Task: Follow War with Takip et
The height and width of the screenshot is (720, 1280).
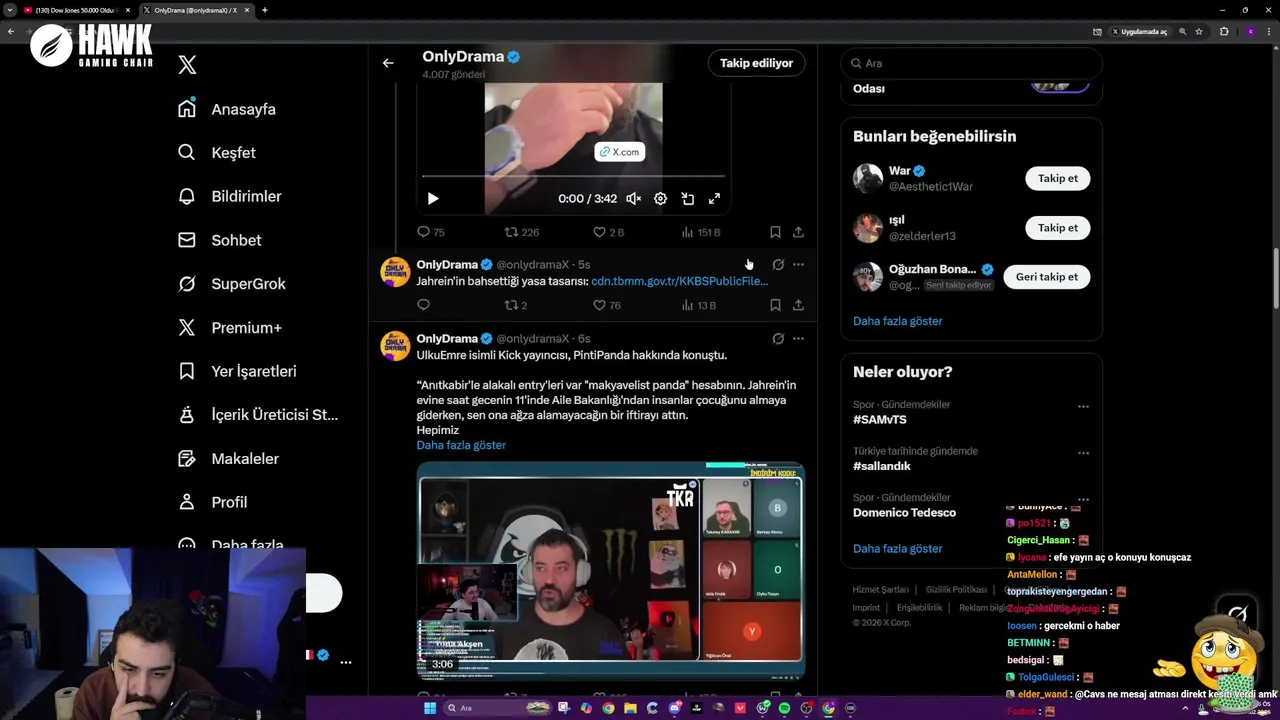Action: (x=1057, y=178)
